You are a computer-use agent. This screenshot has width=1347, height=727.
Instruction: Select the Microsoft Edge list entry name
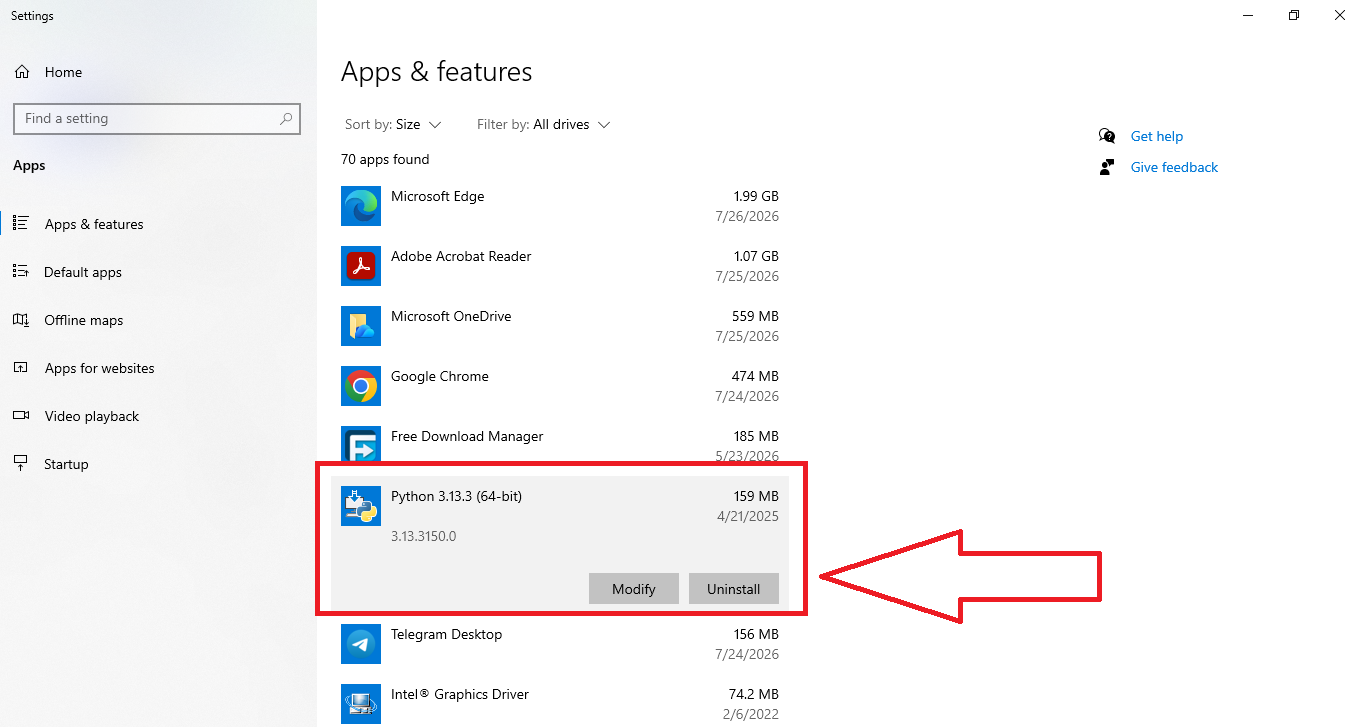pyautogui.click(x=438, y=196)
